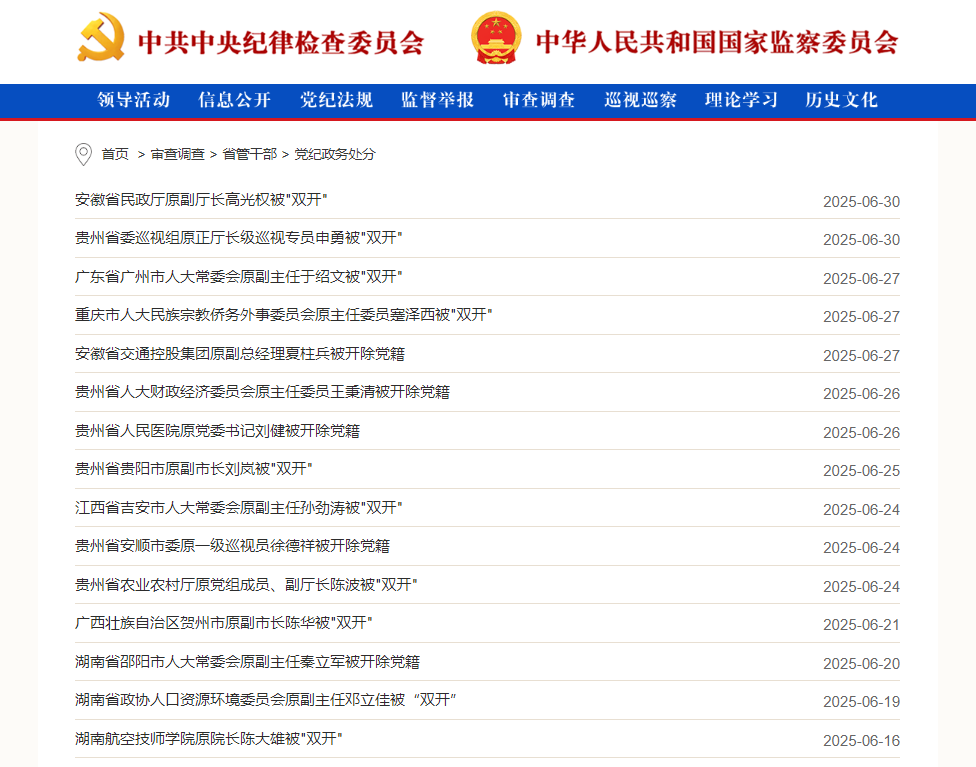Select 理论学习 in the navigation bar
Viewport: 976px width, 767px height.
click(x=740, y=100)
